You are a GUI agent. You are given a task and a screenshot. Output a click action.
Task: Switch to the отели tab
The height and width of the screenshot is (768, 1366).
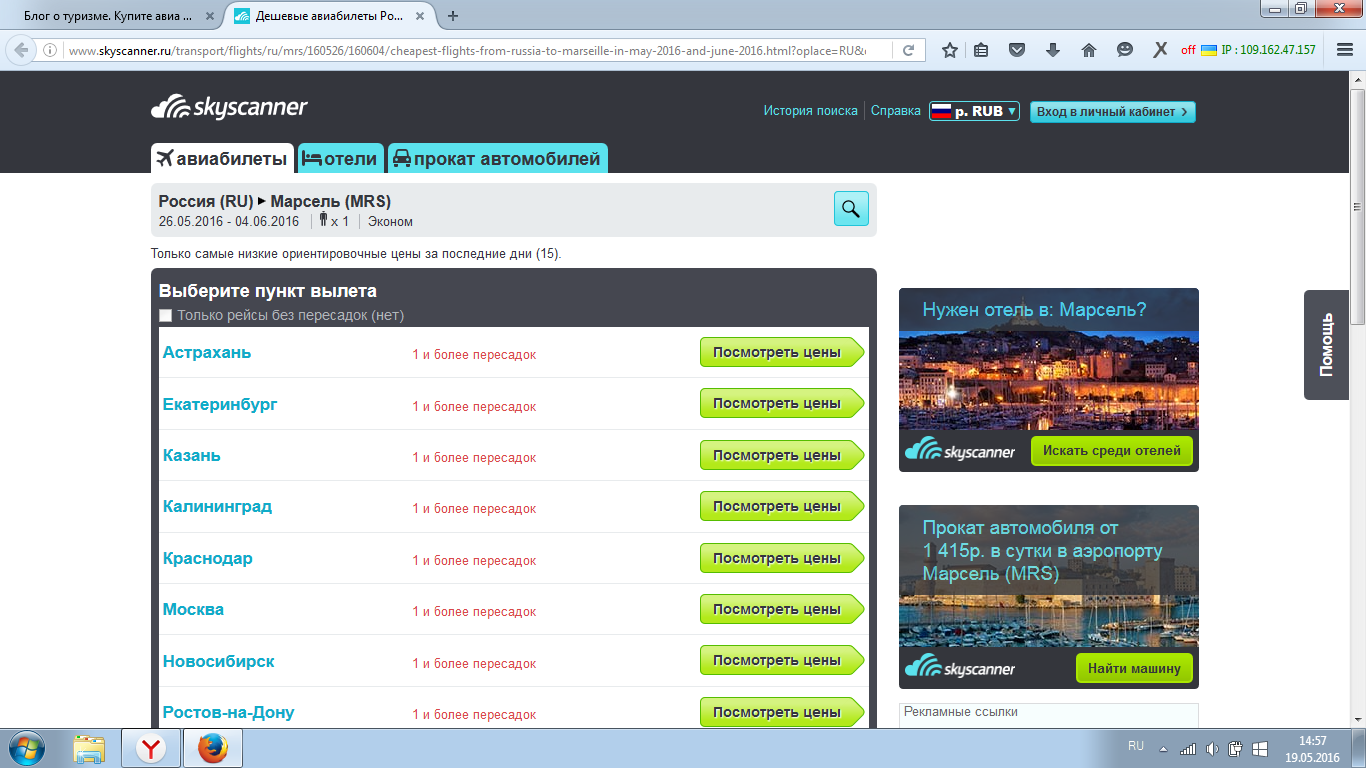(340, 158)
